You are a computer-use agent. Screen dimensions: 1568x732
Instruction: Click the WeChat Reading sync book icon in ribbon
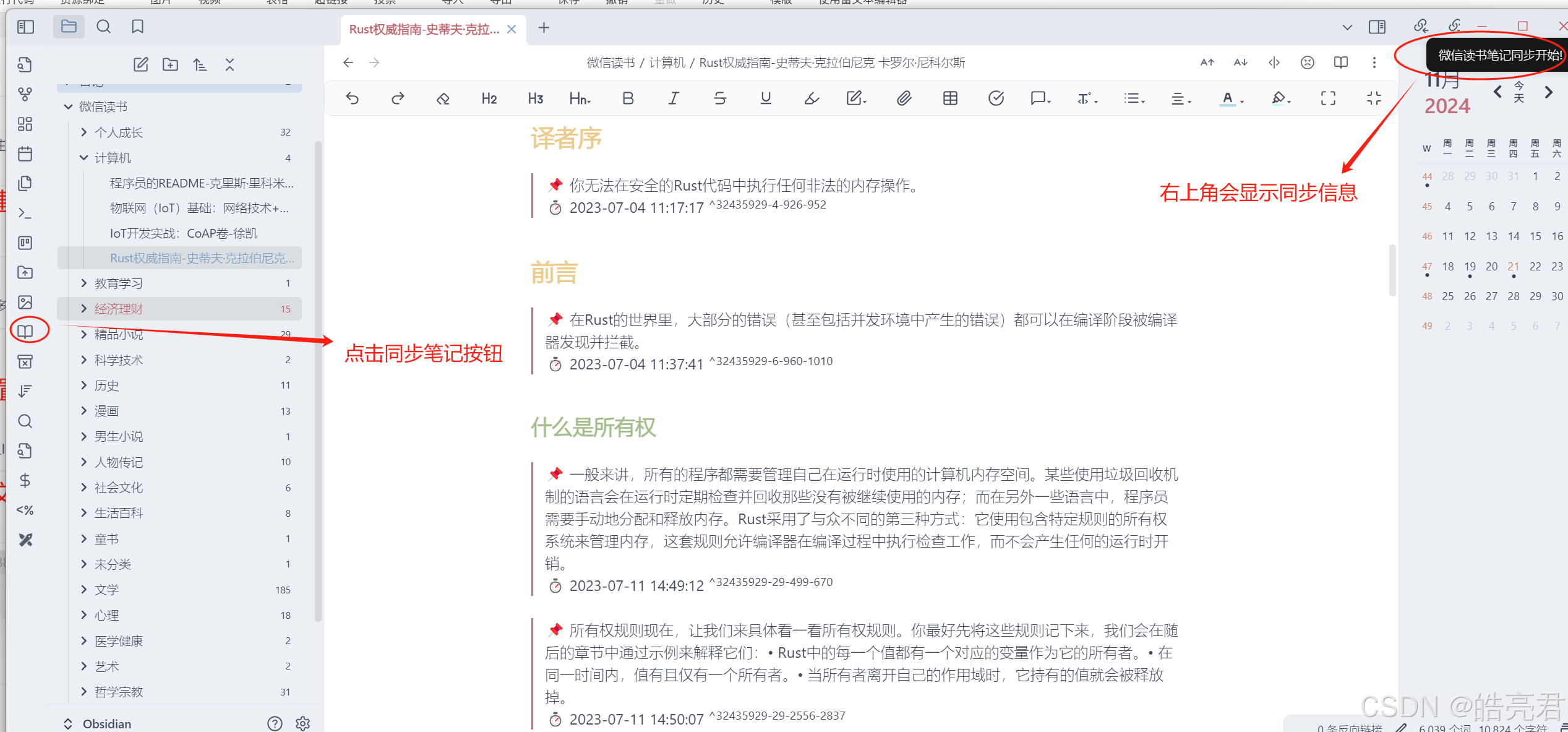tap(25, 331)
